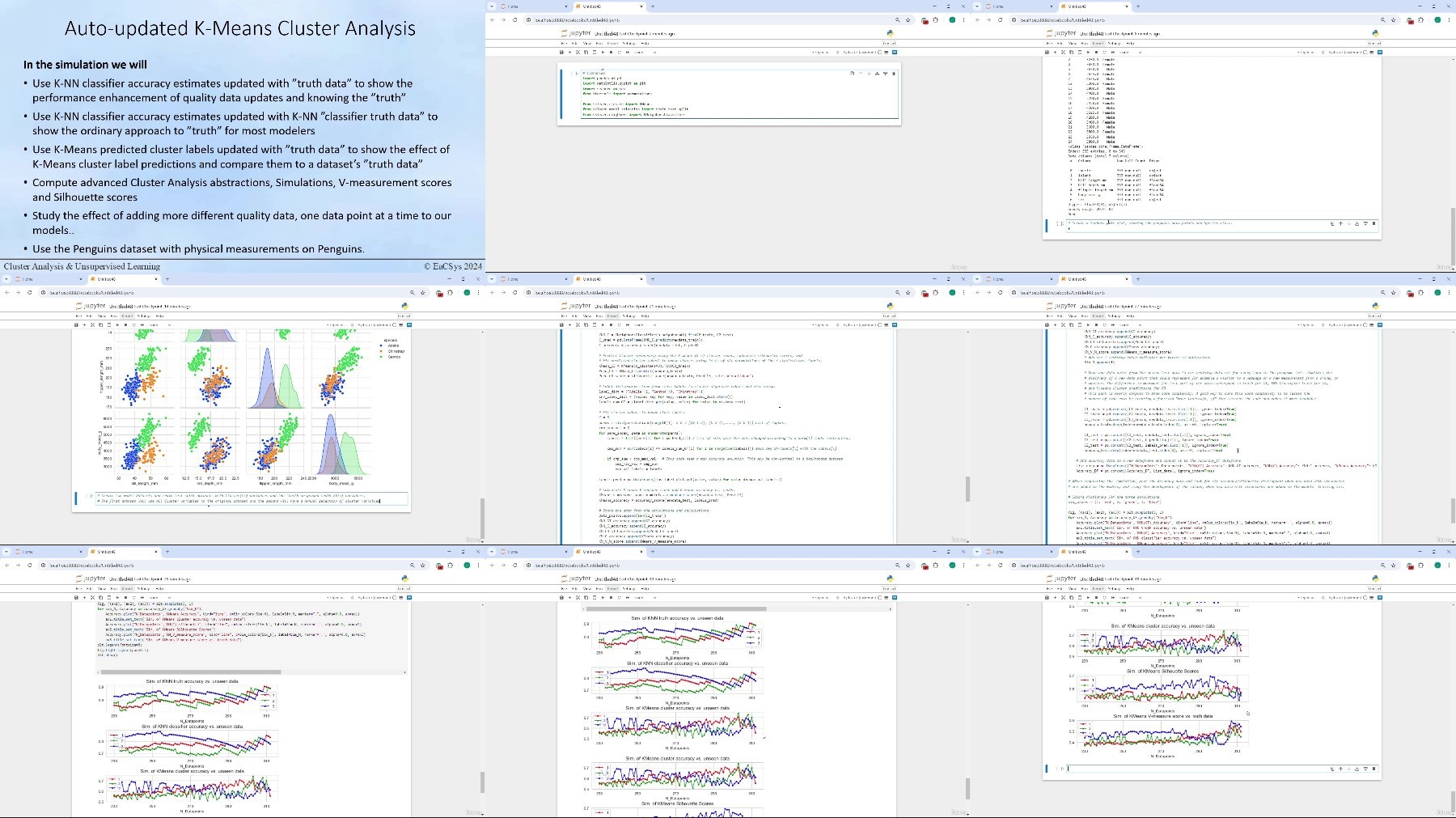The width and height of the screenshot is (1456, 818).
Task: Open the Settings menu in the imports-cell notebook
Action: tap(629, 43)
